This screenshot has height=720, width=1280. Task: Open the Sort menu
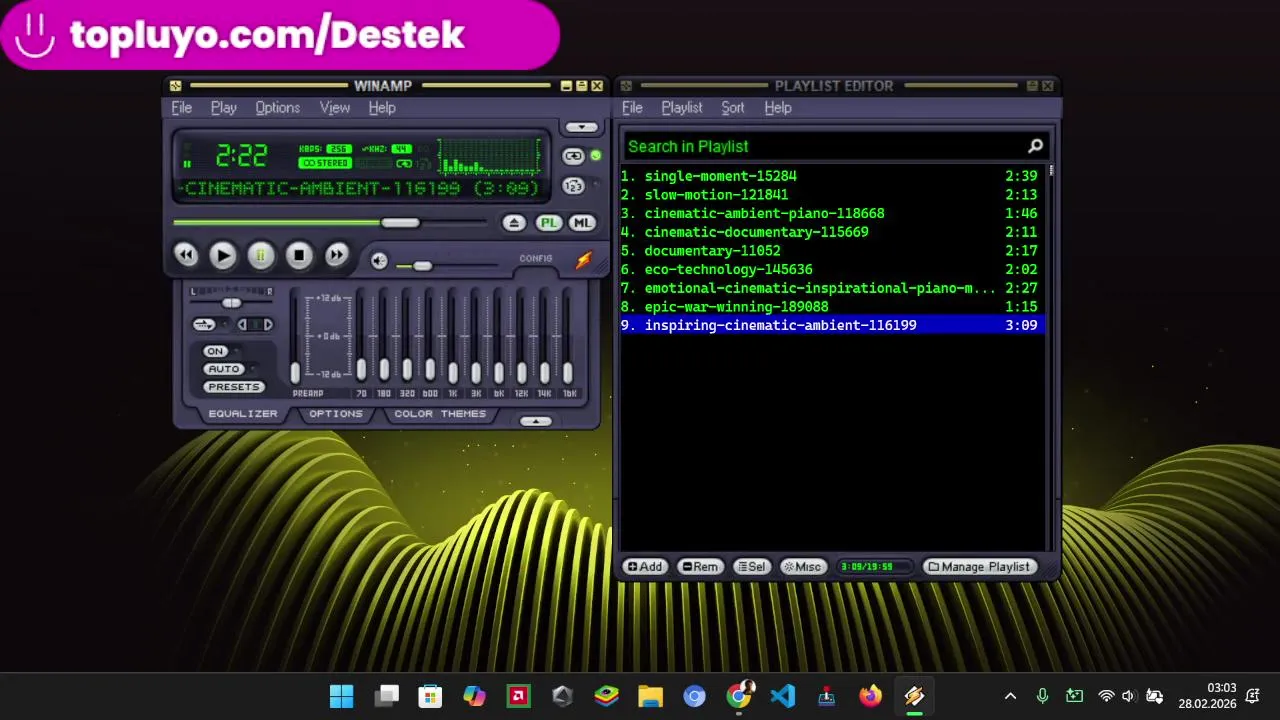coord(733,108)
